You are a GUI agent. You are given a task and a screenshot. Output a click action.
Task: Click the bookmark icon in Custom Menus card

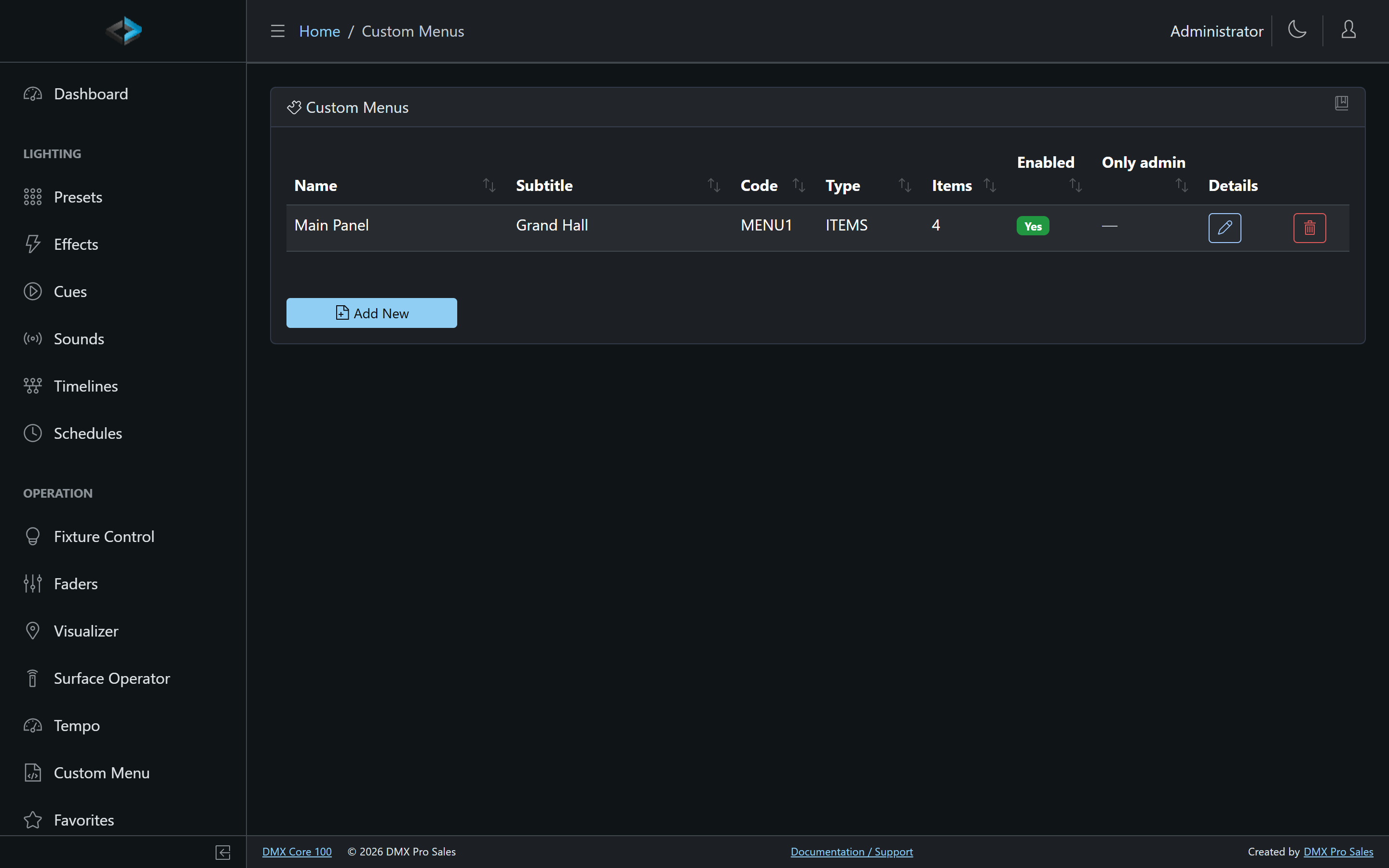point(1341,103)
